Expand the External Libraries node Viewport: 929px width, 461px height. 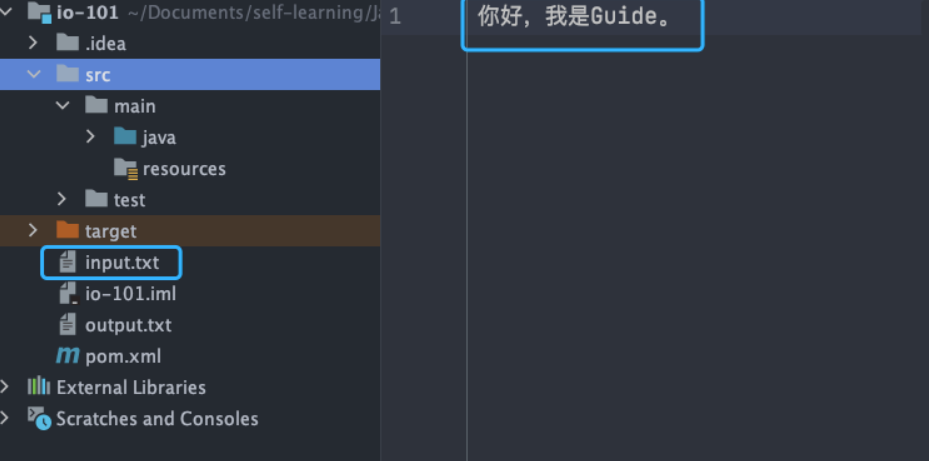click(x=7, y=387)
